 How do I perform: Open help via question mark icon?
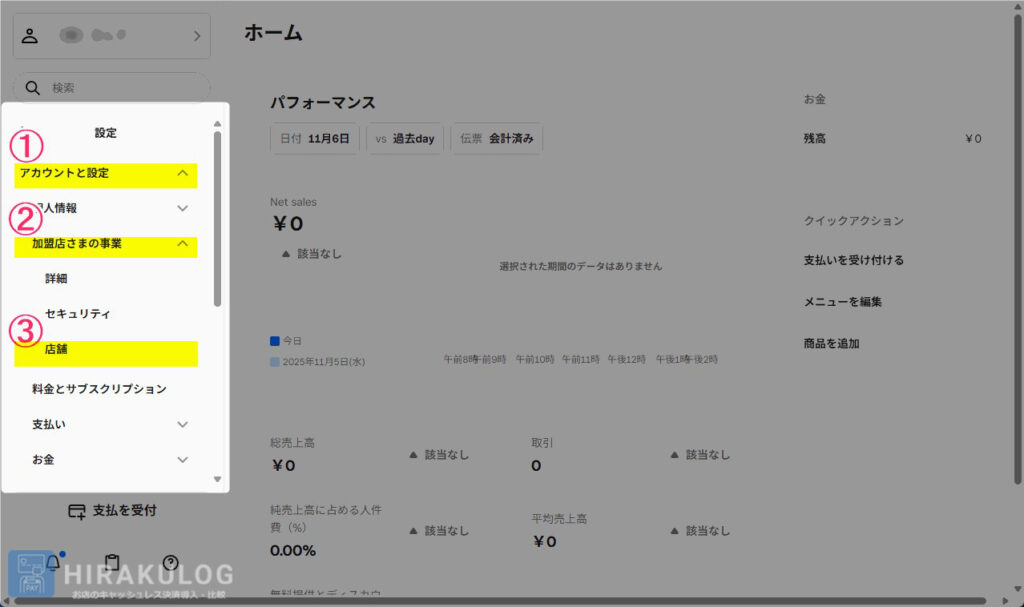tap(171, 563)
